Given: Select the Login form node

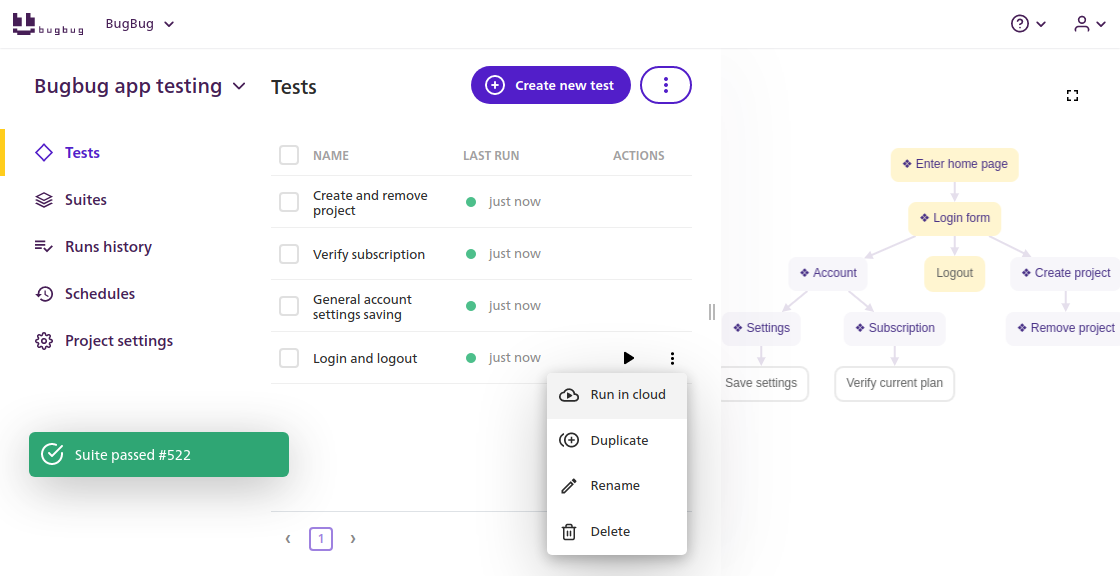Looking at the screenshot, I should [x=954, y=219].
